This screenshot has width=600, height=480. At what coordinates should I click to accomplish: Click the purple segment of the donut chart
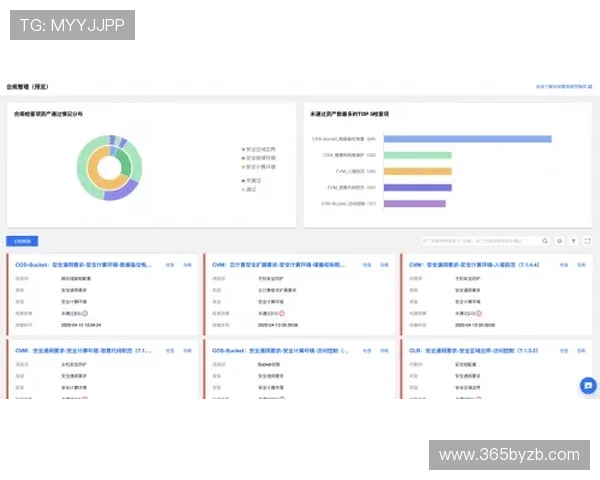(x=120, y=190)
